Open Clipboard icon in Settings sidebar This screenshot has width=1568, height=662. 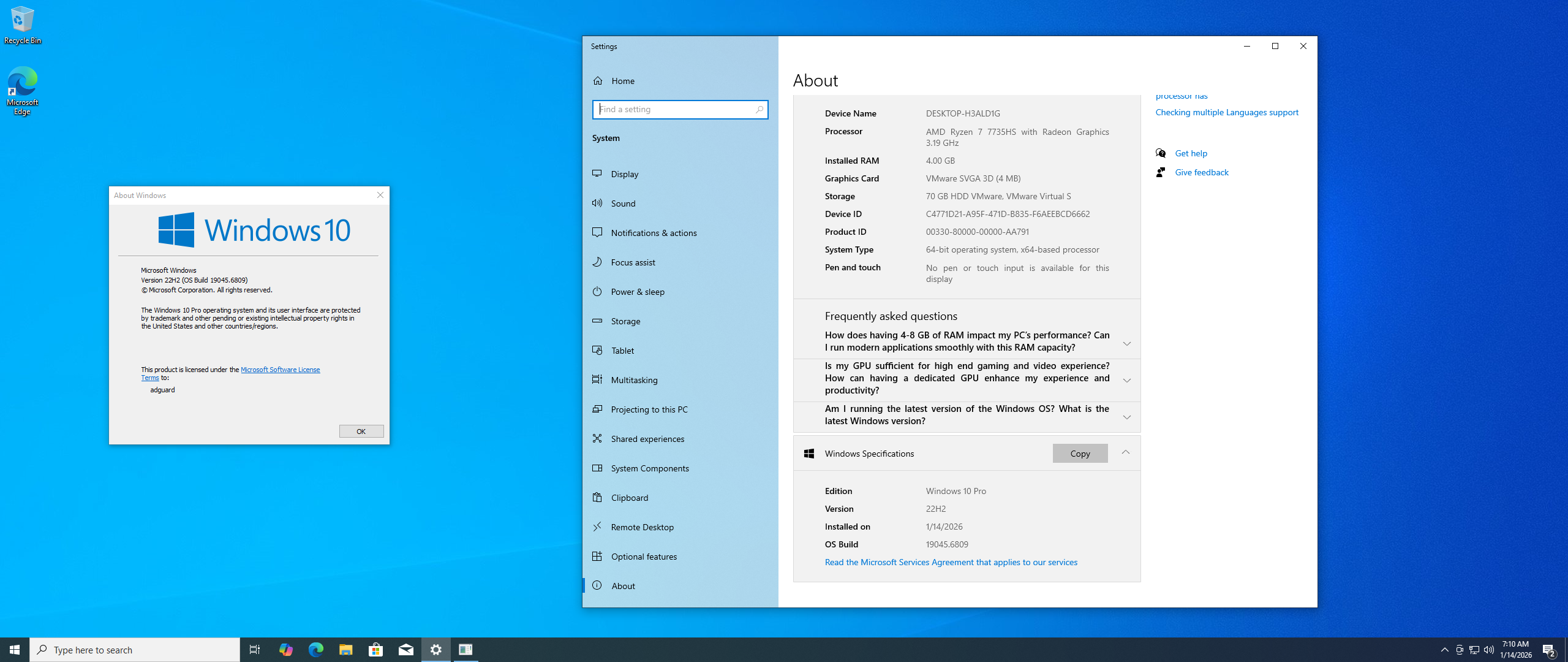point(597,498)
